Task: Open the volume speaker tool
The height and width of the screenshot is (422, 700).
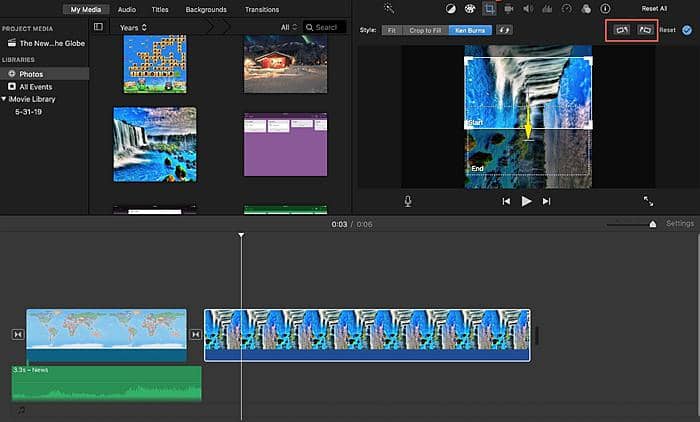Action: 528,8
